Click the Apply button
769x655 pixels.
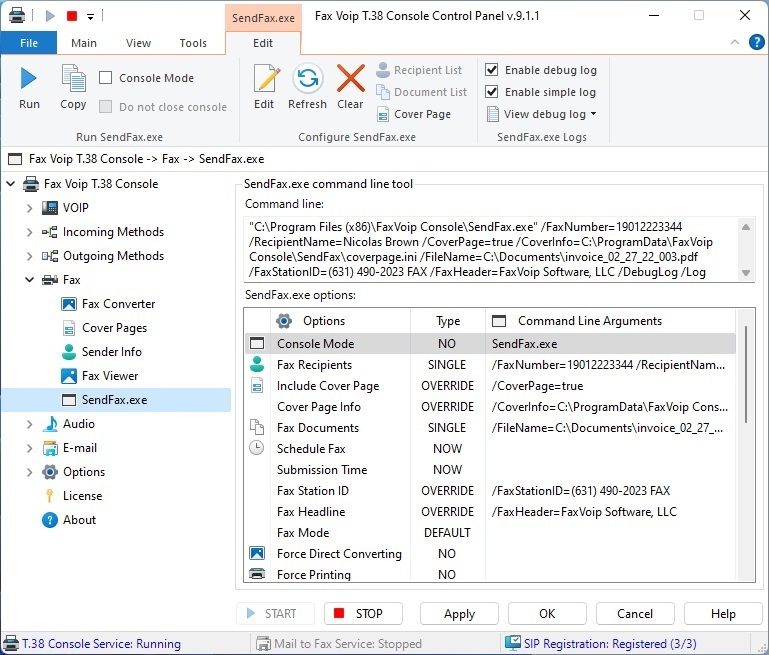click(459, 613)
